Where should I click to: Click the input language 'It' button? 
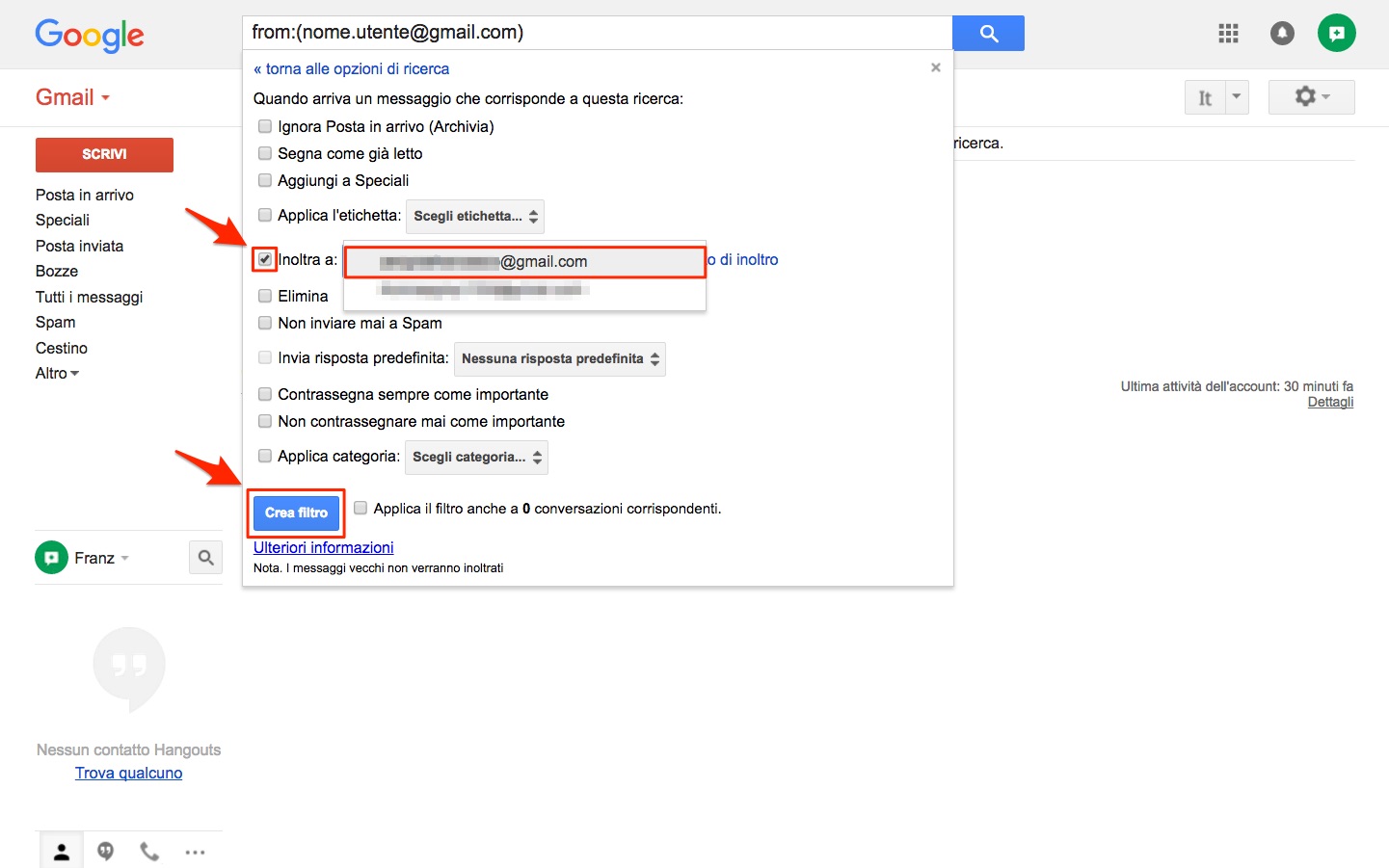tap(1205, 97)
